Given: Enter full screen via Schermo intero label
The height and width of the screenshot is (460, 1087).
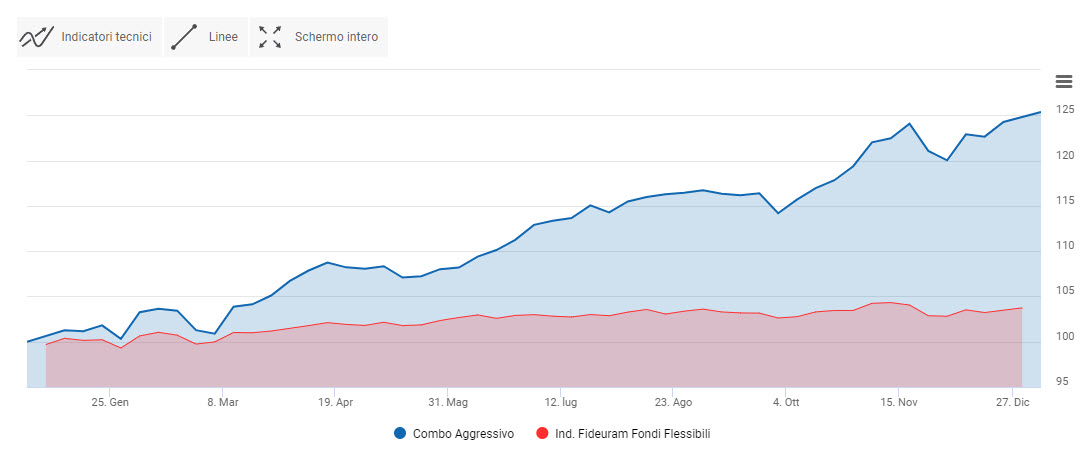Looking at the screenshot, I should click(336, 37).
